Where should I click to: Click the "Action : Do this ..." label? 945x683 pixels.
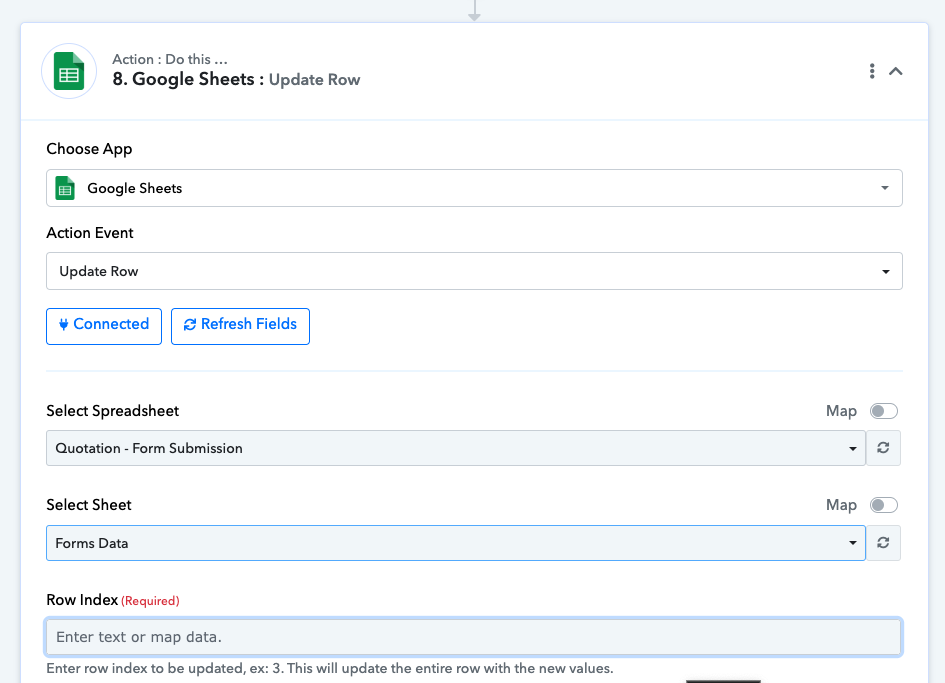(169, 59)
